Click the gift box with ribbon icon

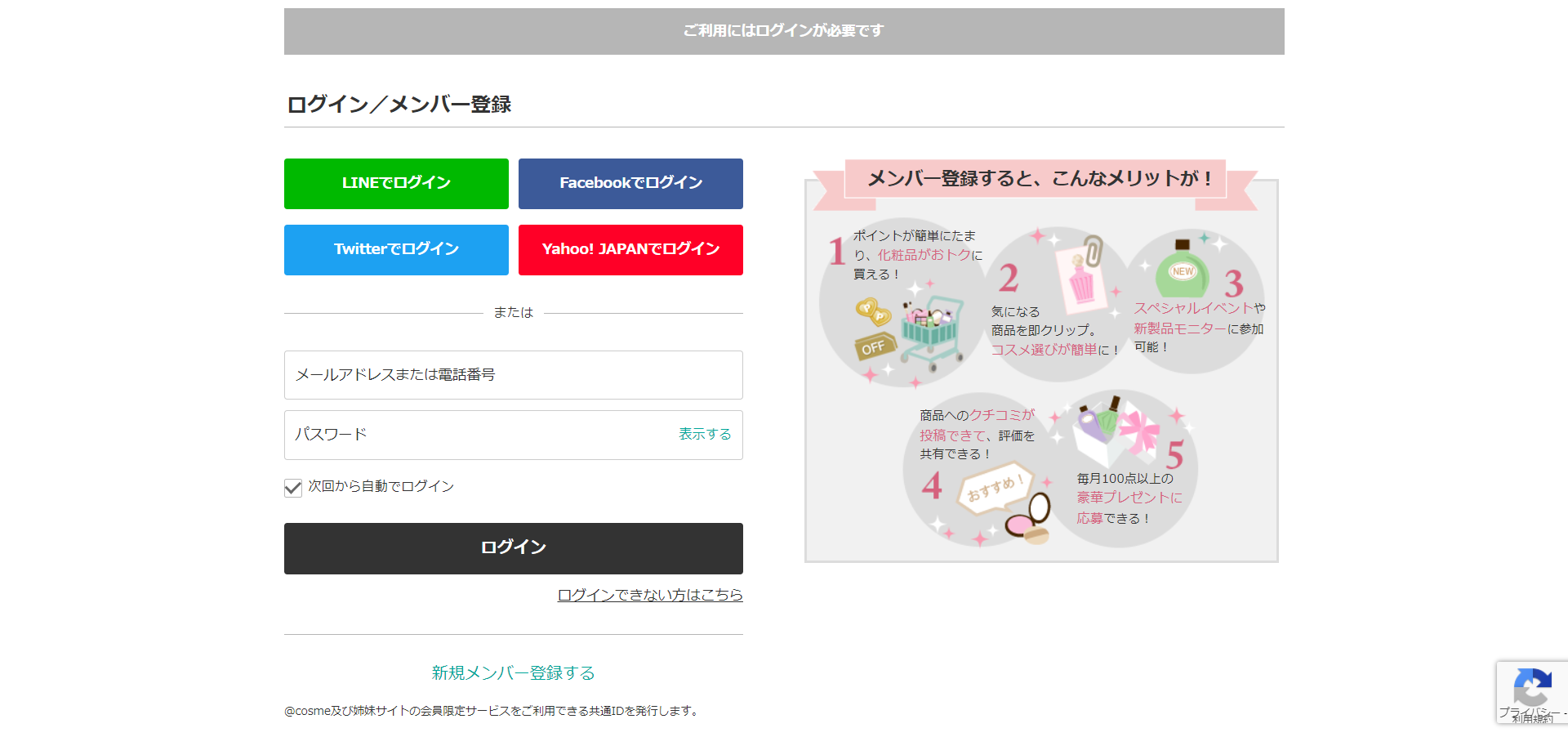[1116, 431]
